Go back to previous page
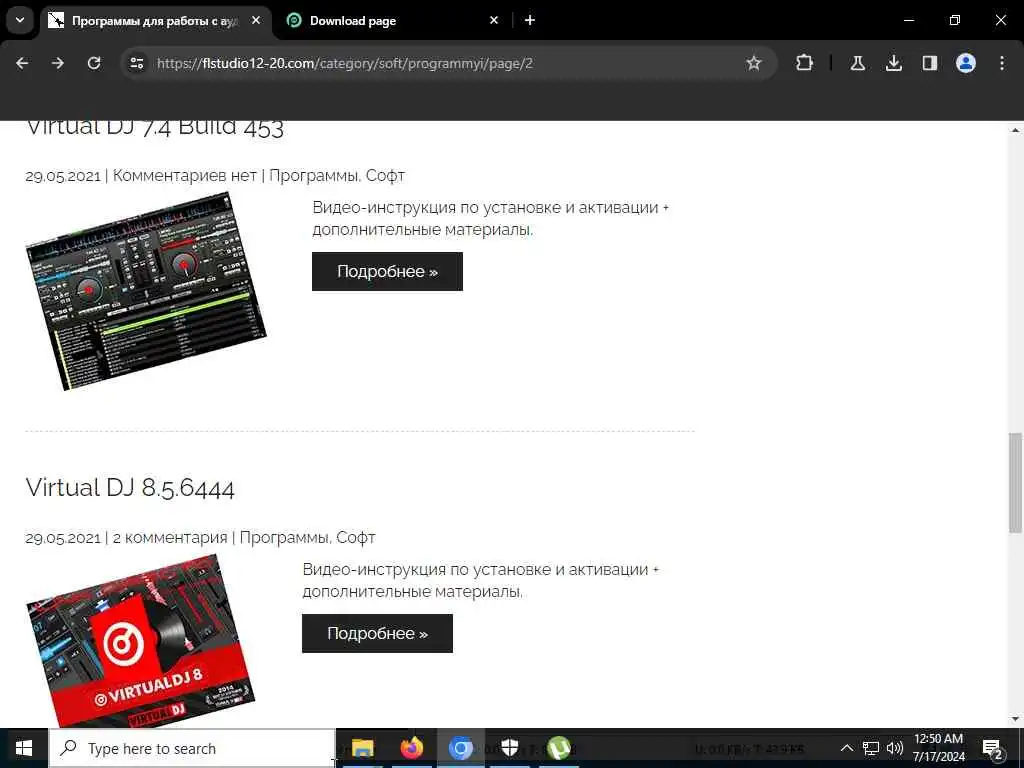 [22, 63]
